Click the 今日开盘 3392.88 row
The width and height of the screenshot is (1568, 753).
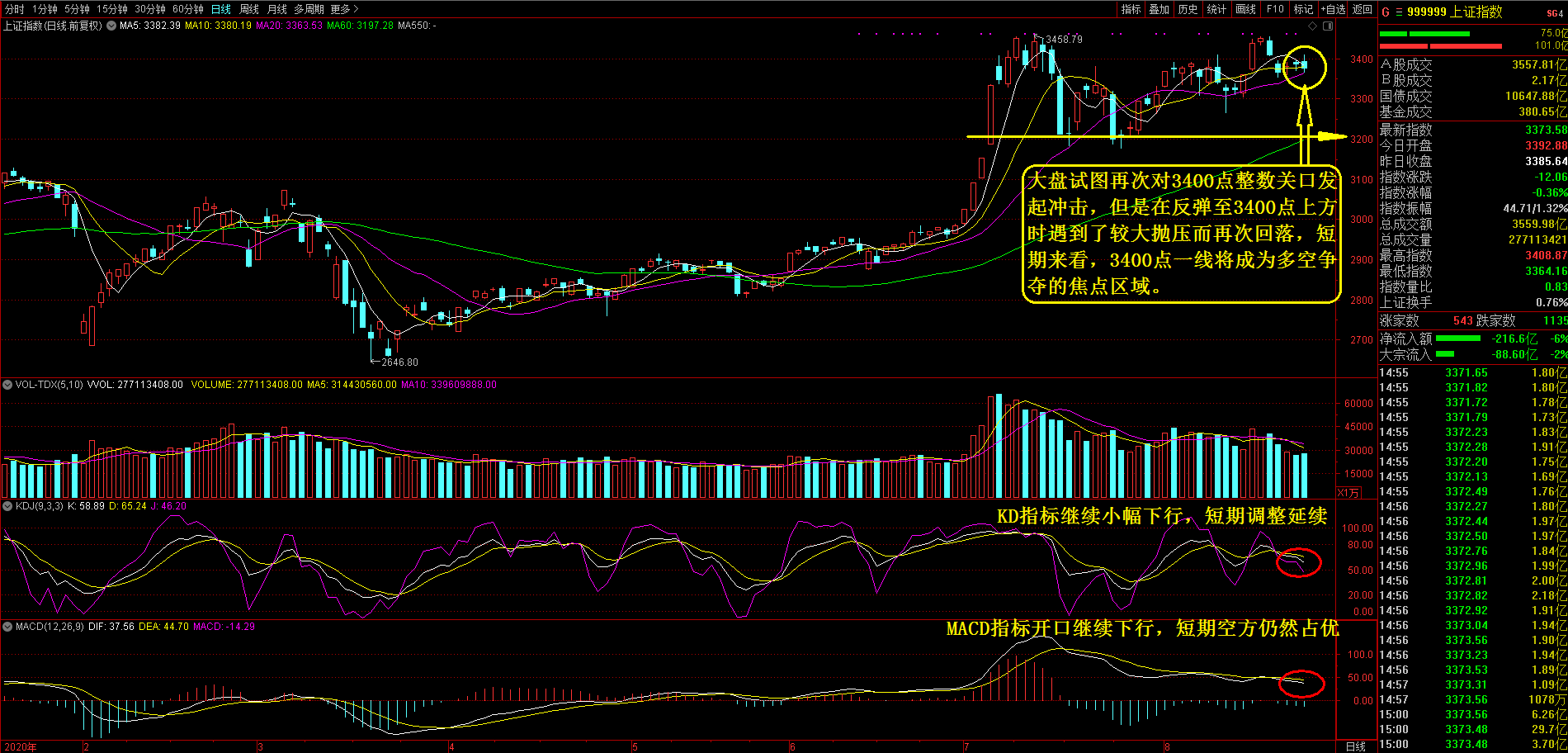(x=1473, y=145)
